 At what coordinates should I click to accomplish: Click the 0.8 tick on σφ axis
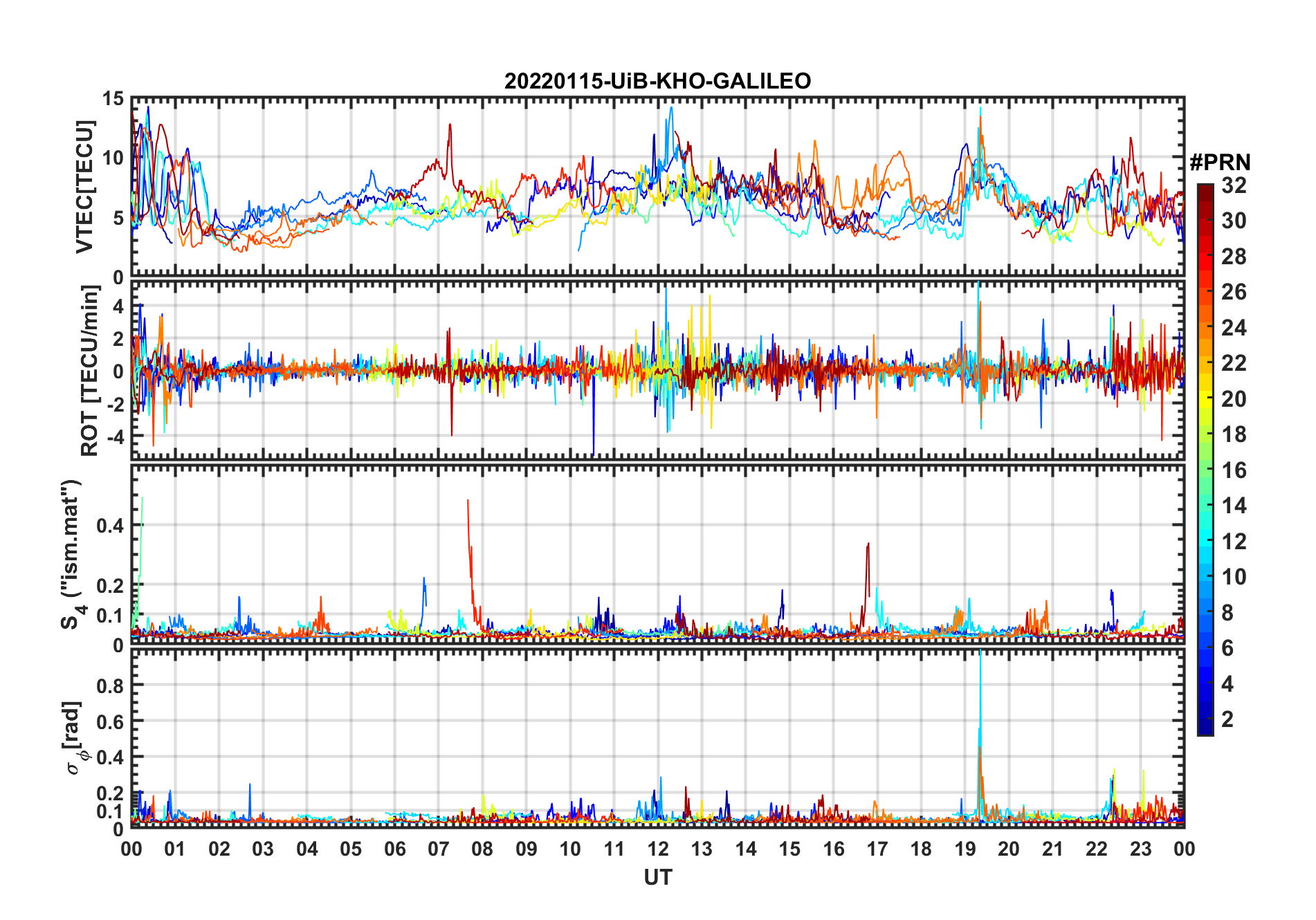point(109,686)
